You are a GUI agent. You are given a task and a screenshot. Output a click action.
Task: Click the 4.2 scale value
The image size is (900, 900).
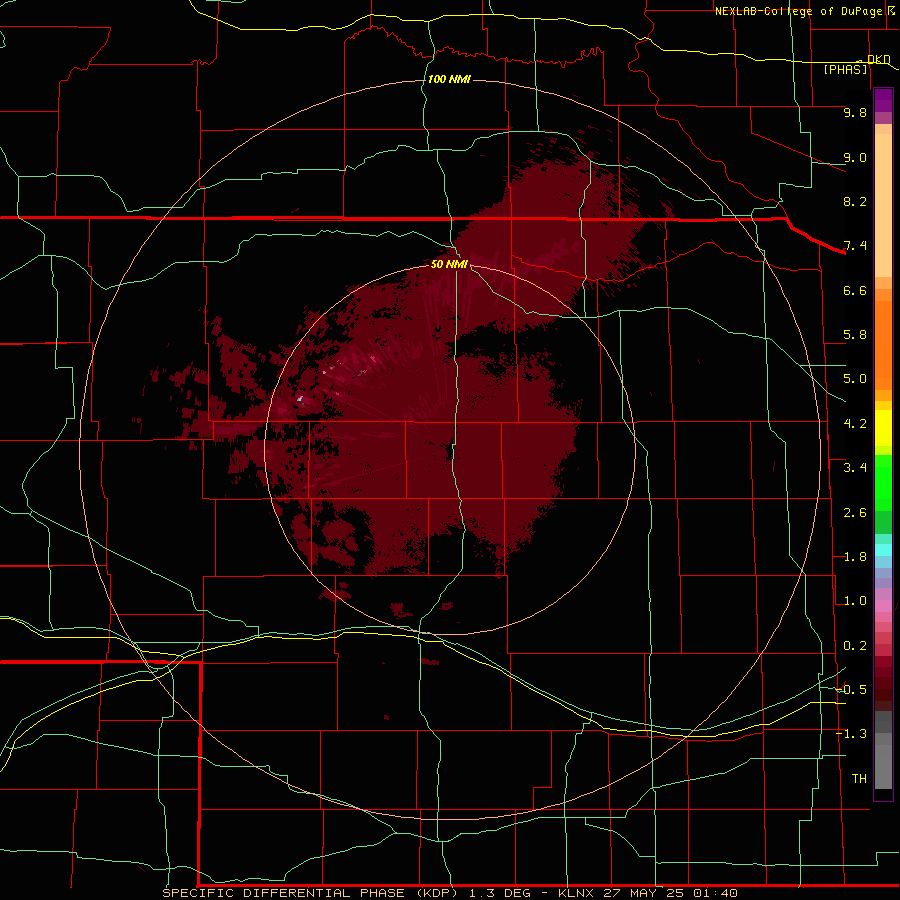point(855,424)
